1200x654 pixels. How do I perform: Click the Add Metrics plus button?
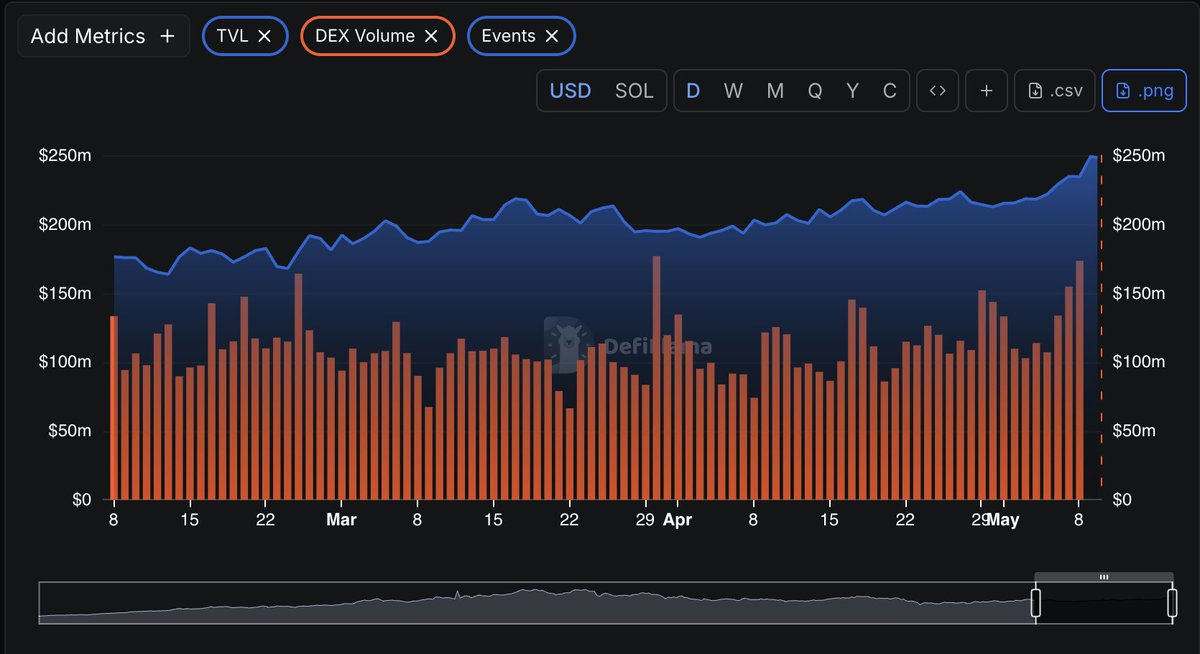pos(103,36)
